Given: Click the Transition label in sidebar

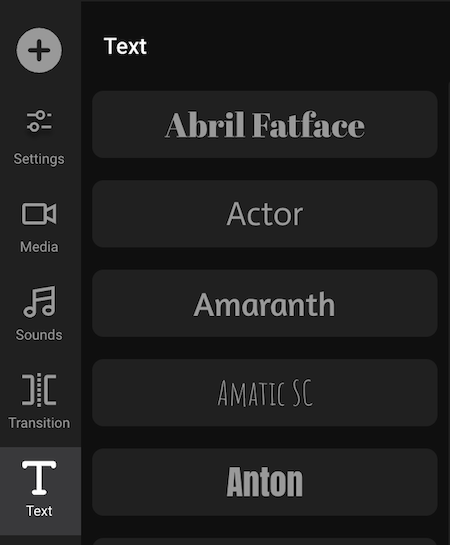Looking at the screenshot, I should (x=39, y=423).
